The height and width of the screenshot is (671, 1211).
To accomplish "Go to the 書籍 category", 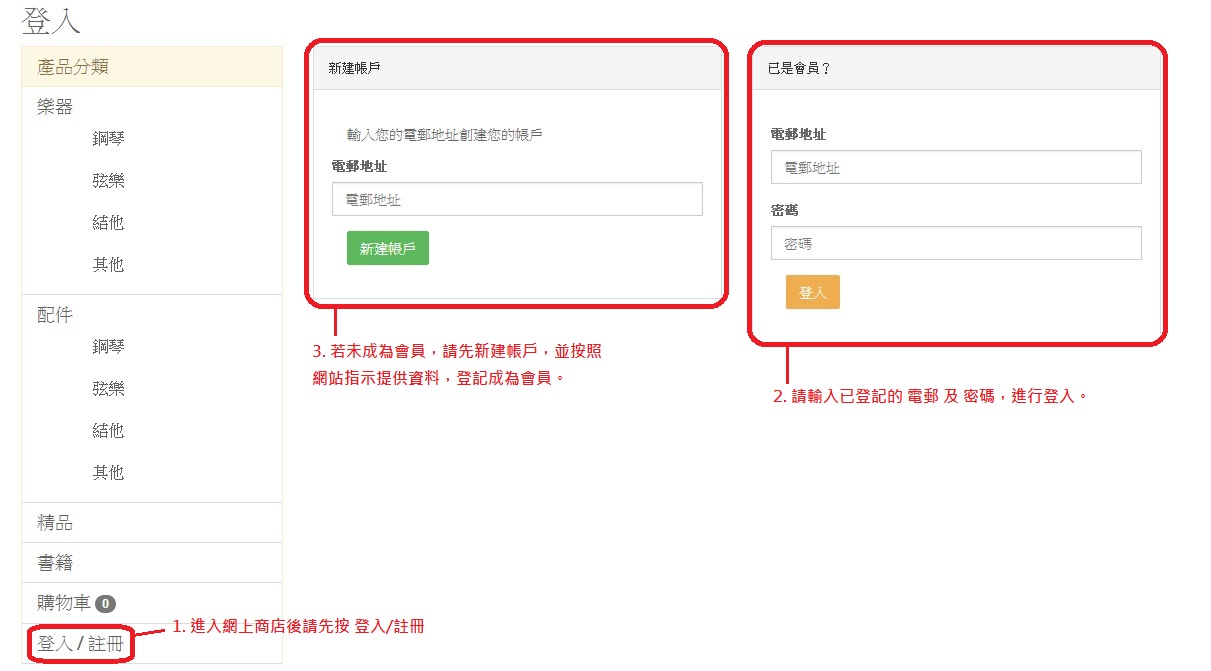I will pos(55,563).
